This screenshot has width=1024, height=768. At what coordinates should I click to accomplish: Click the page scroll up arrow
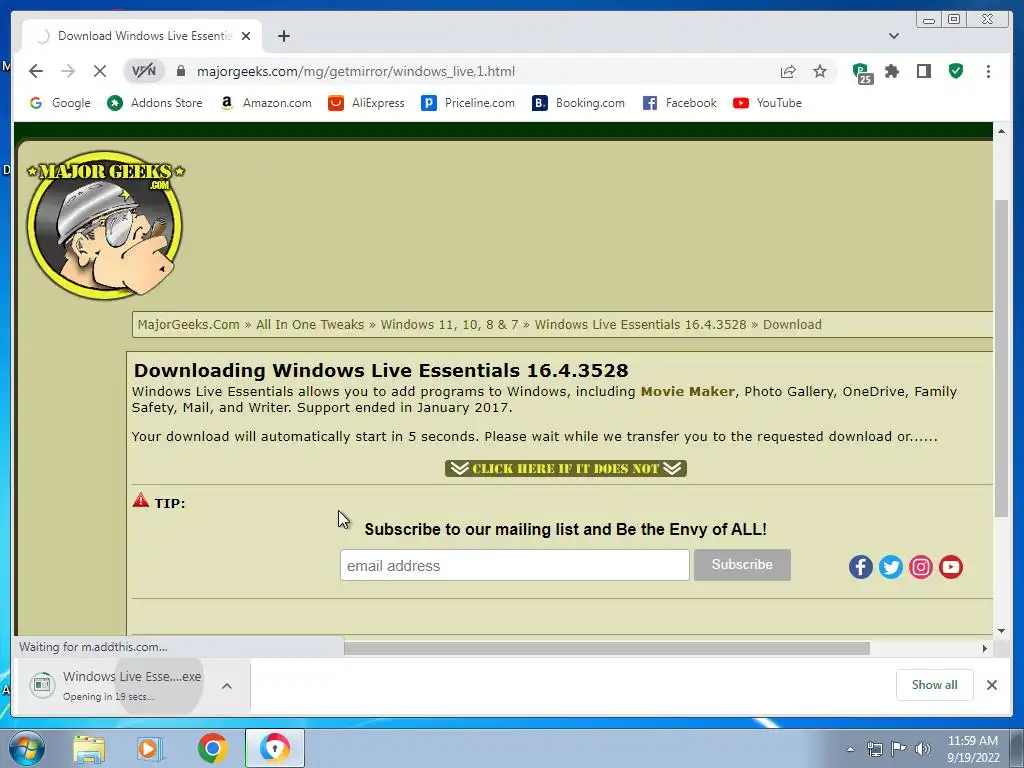click(1001, 131)
